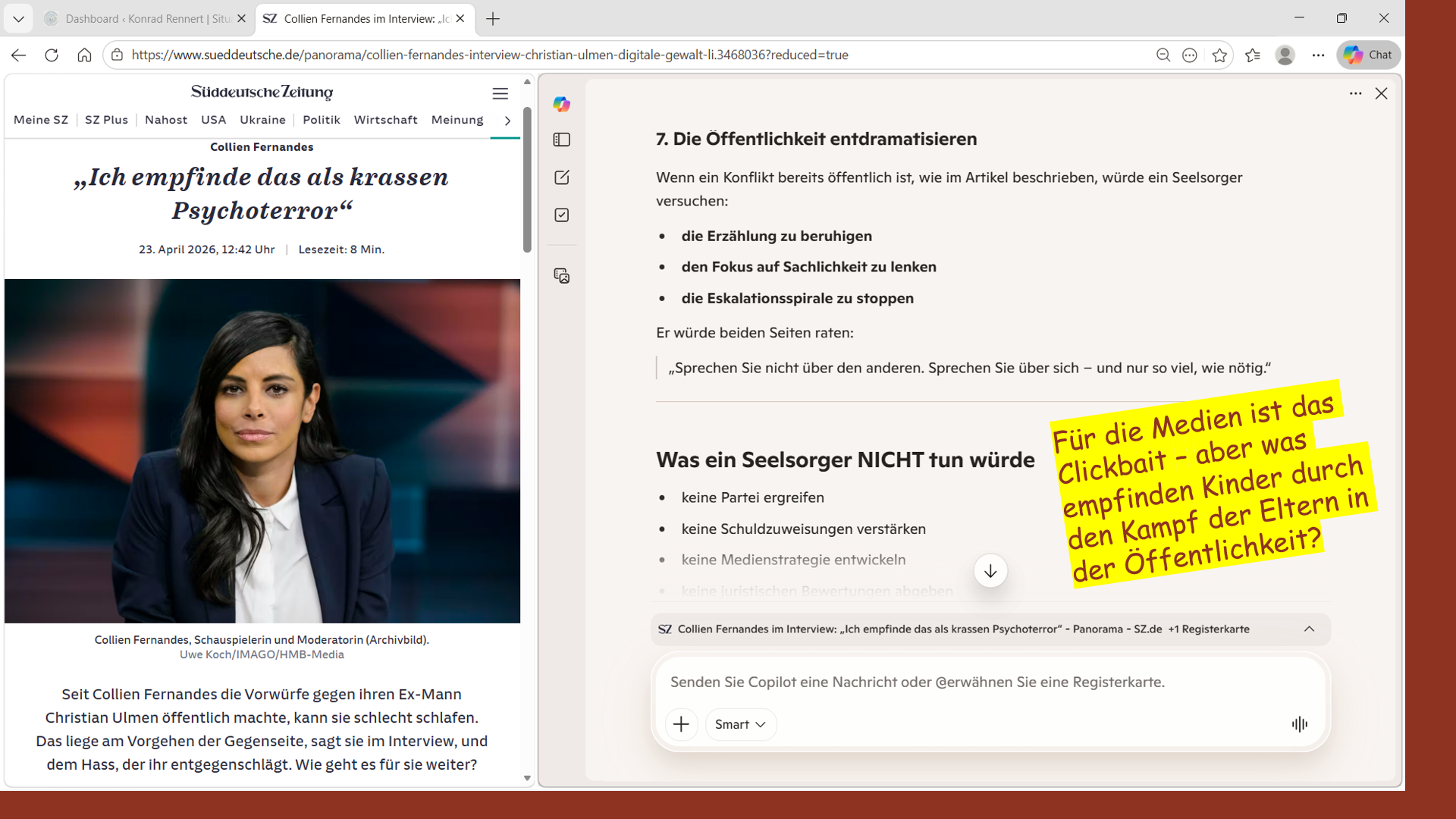Open the SZ Plus link

click(x=106, y=120)
